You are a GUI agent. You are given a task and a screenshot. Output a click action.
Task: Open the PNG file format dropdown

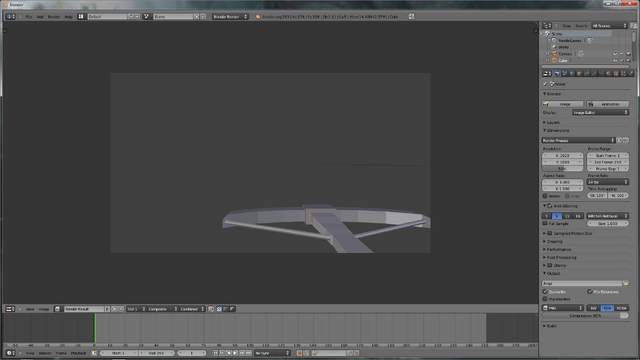[x=562, y=308]
